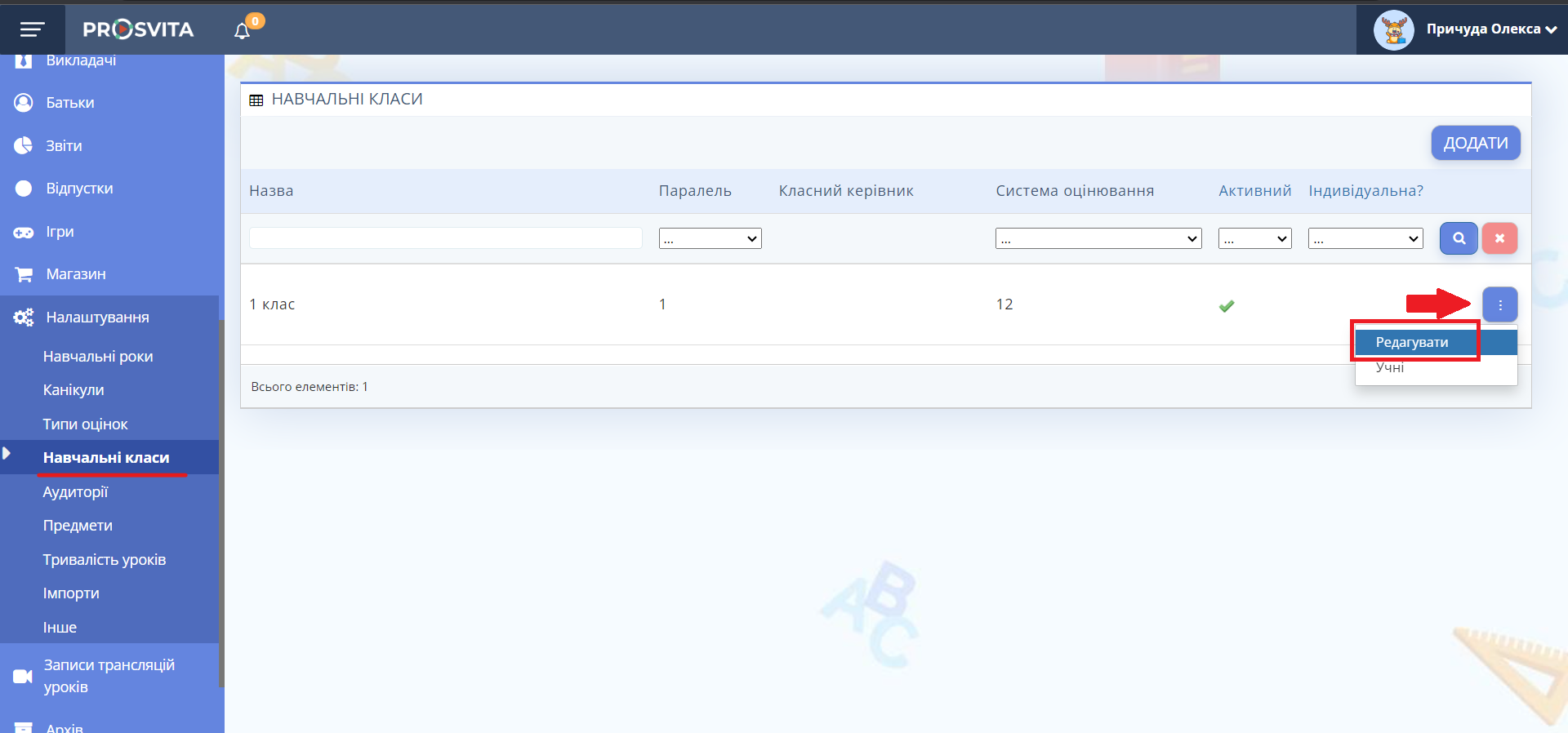Image resolution: width=1568 pixels, height=733 pixels.
Task: Open the Паралель filter dropdown
Action: 710,238
